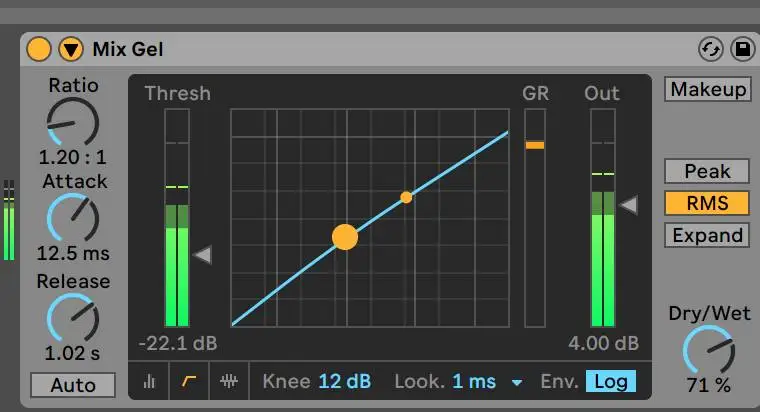Click the Thresh slider triangle handle
760x412 pixels.
tap(203, 255)
